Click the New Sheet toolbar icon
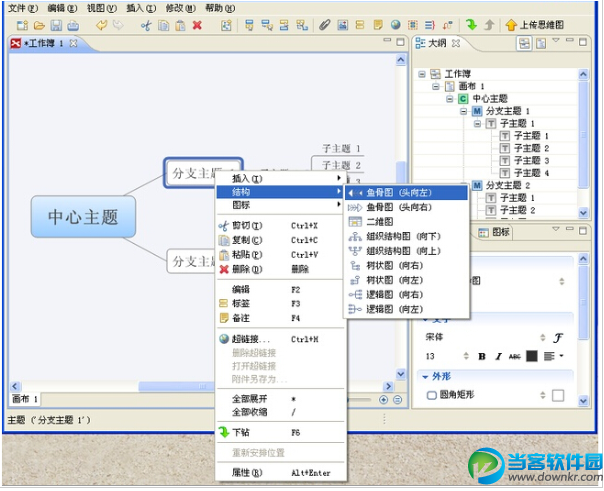 226,25
